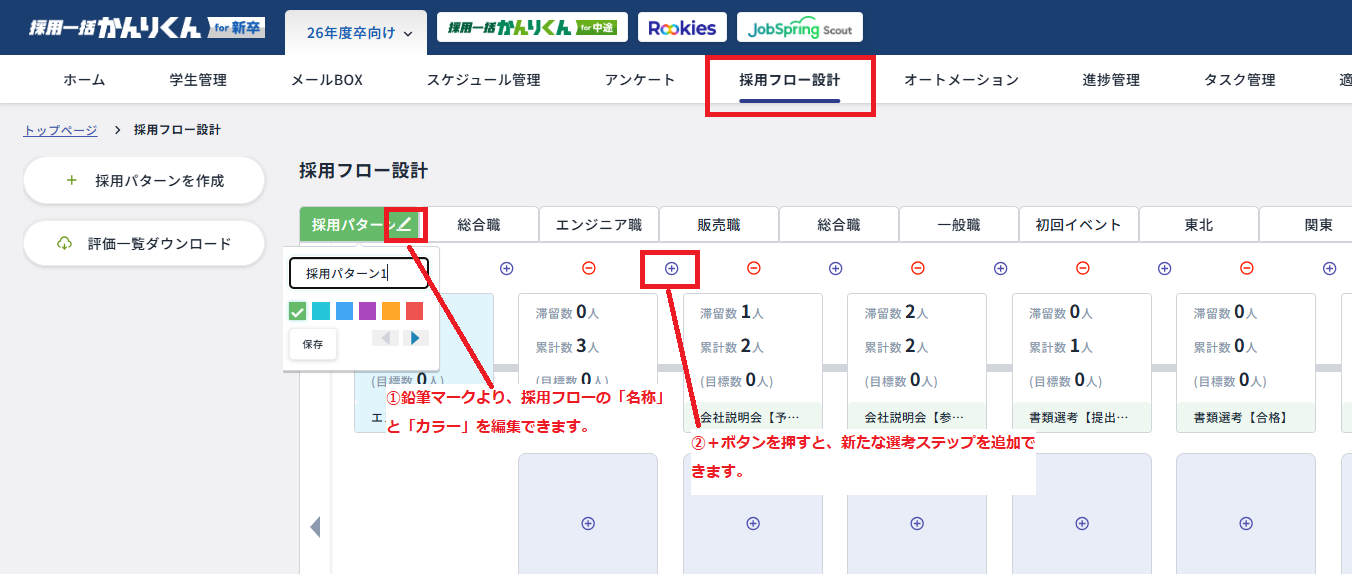
Task: Click plus icon just before 会社説明会【予… card
Action: [x=672, y=268]
